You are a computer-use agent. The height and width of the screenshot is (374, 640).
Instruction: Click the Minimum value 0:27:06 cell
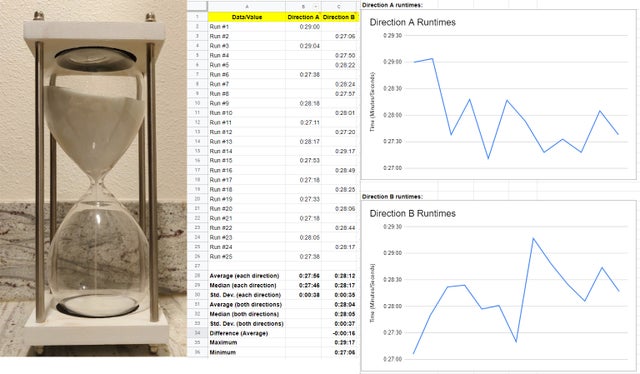(x=339, y=352)
